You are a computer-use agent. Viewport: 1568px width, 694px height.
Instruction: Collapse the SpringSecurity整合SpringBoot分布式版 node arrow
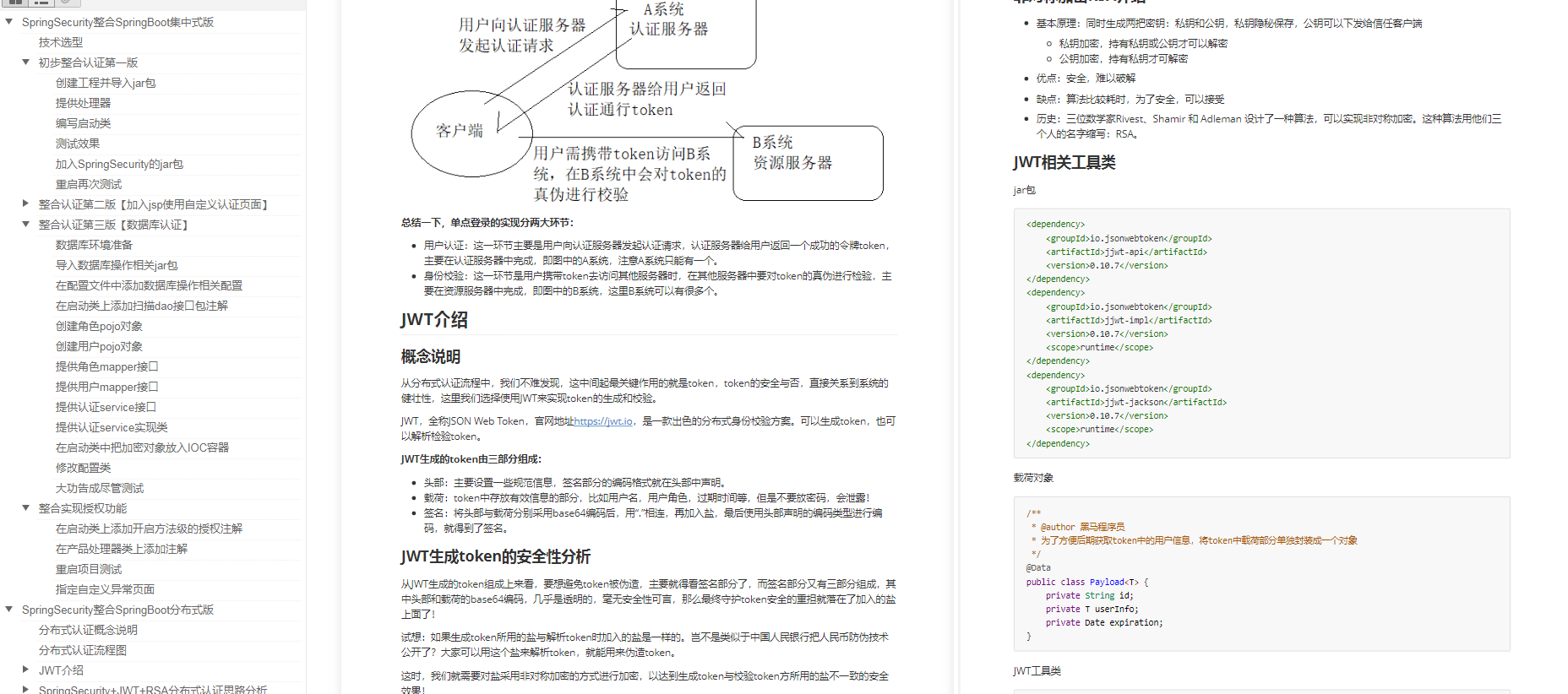point(9,610)
